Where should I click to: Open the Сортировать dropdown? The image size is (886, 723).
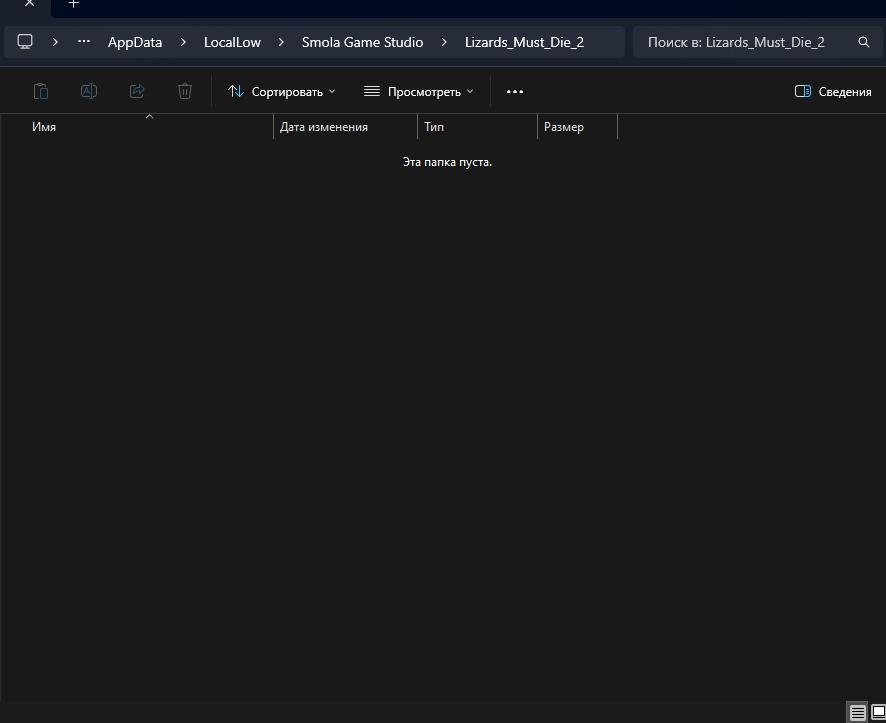click(282, 91)
